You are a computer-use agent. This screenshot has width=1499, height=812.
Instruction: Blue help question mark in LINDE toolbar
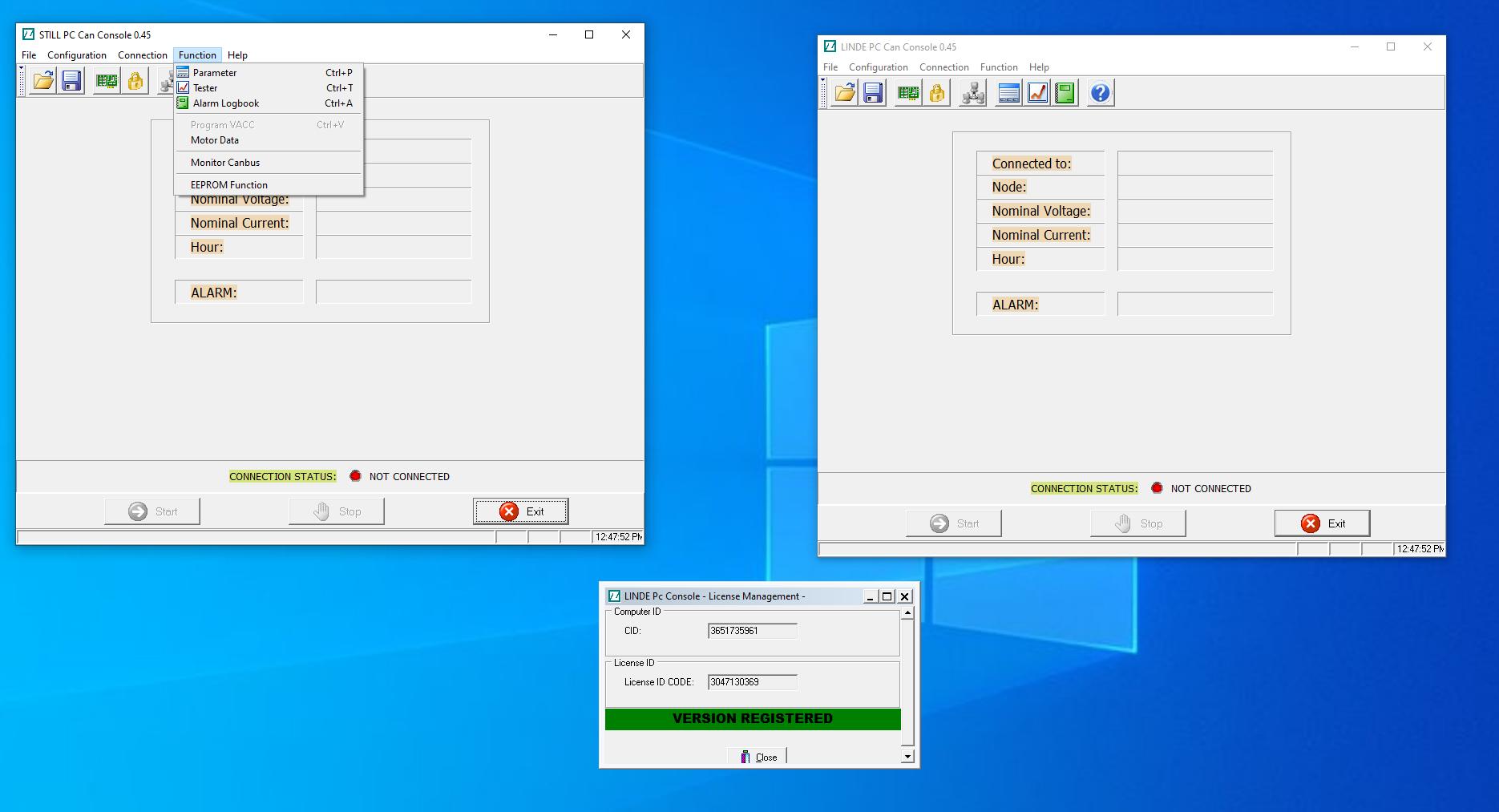(1101, 93)
